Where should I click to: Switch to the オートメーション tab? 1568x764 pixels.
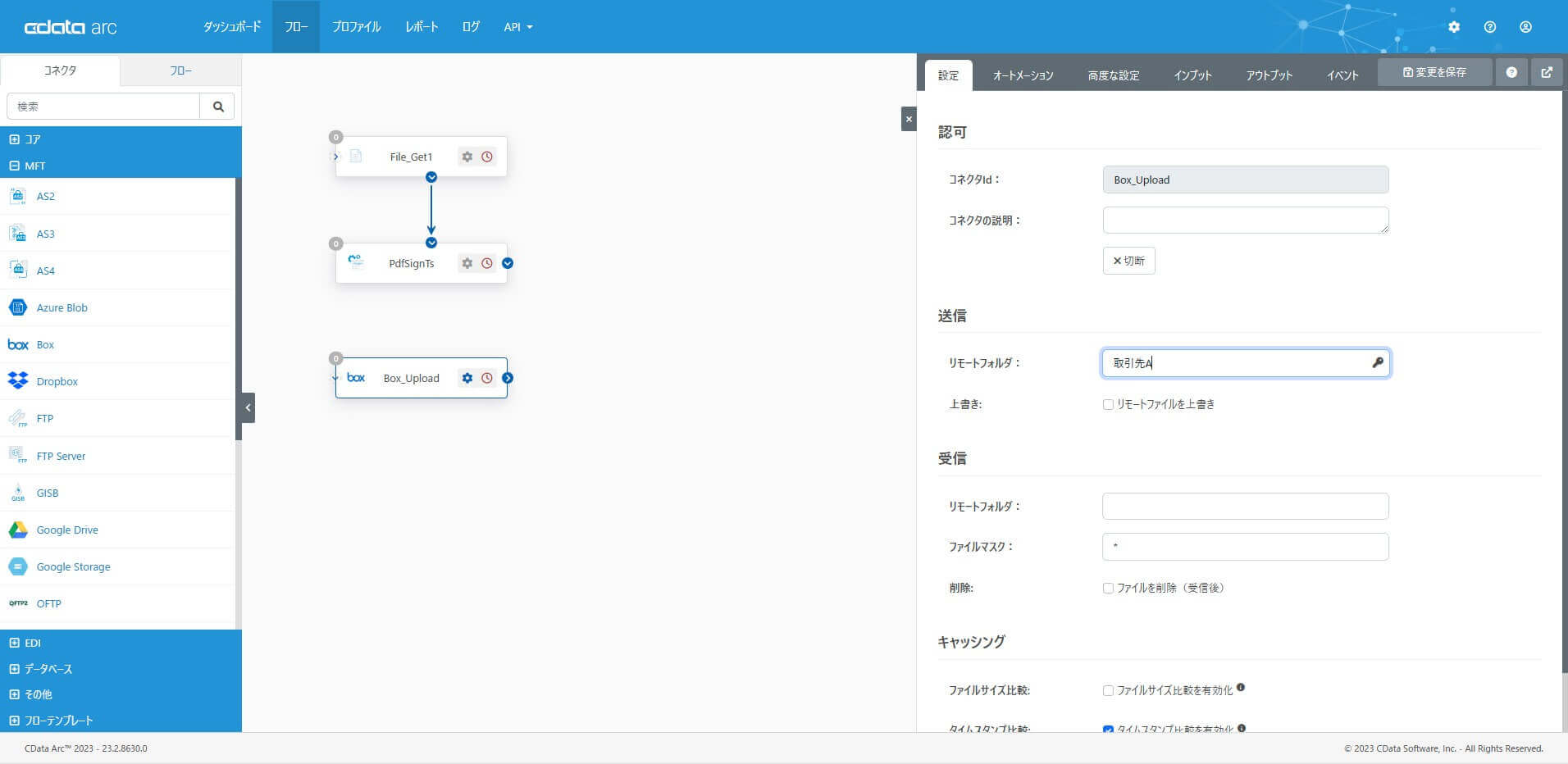pos(1023,75)
